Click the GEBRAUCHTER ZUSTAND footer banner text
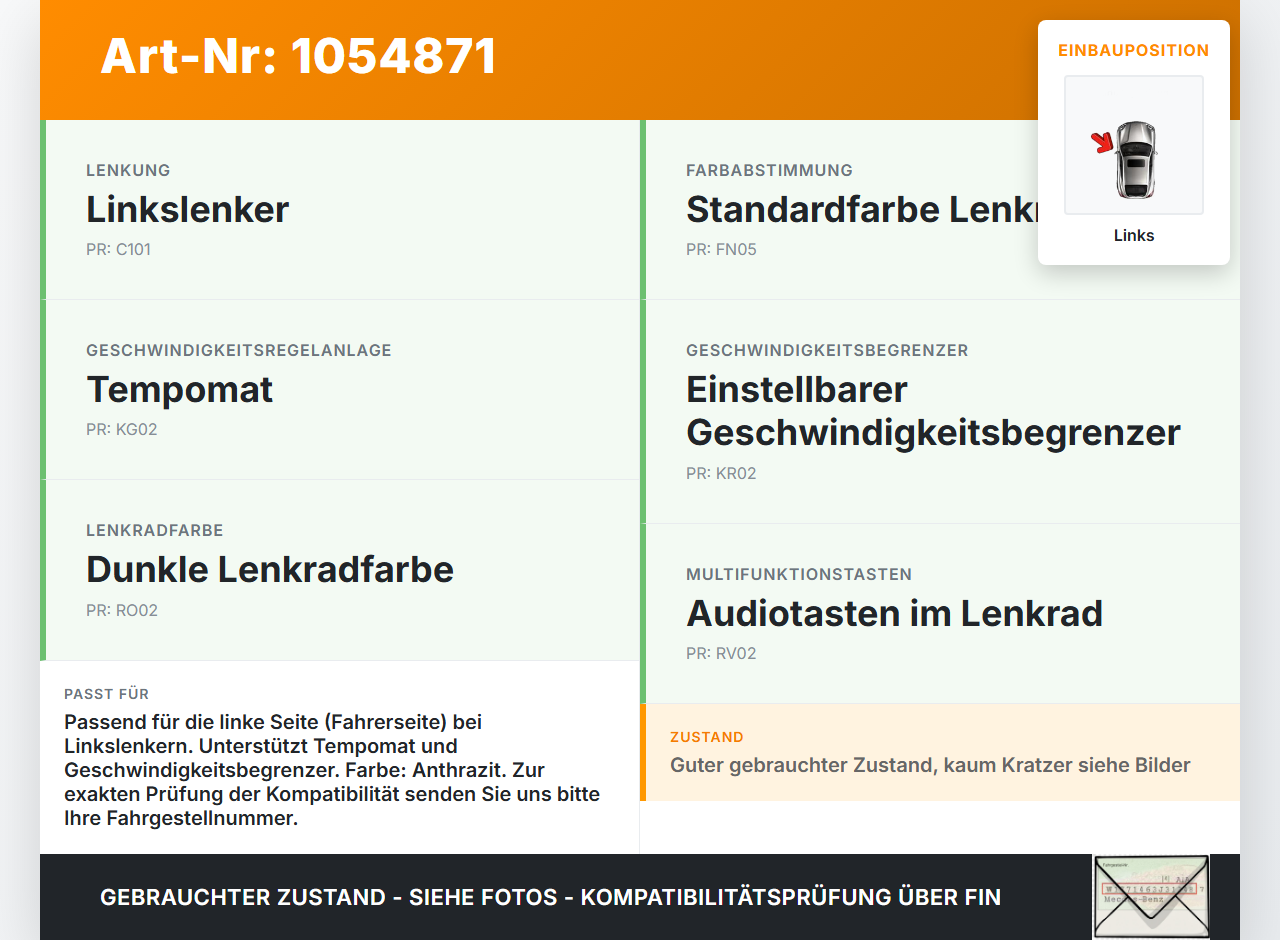 click(550, 897)
